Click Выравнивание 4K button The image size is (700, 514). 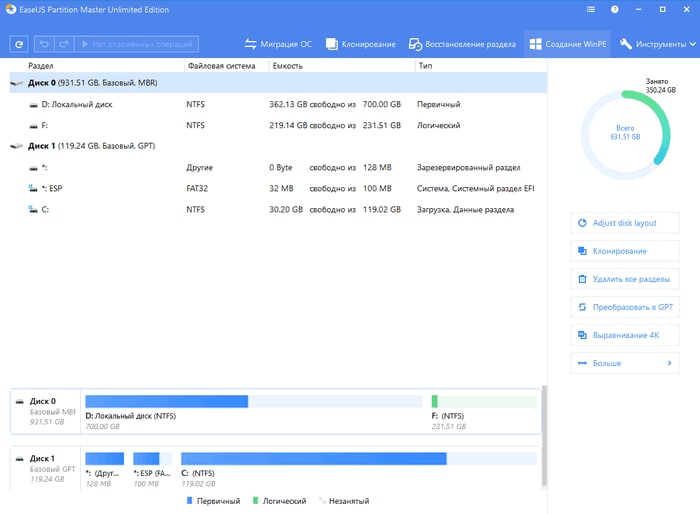(625, 335)
